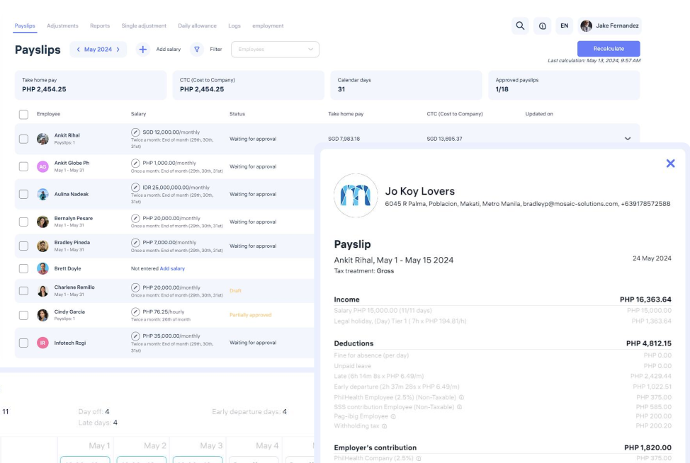This screenshot has width=690, height=463.
Task: Open the Daily allowance tab
Action: pos(196,25)
